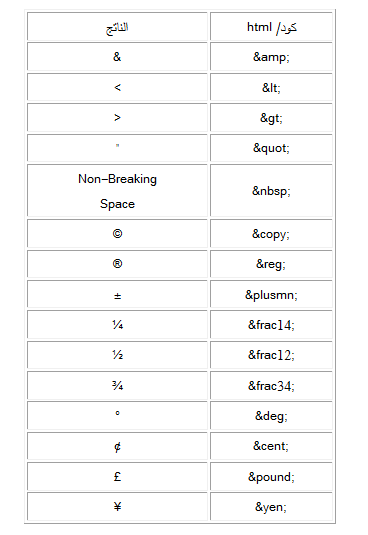This screenshot has height=535, width=368.
Task: Click the degree ° symbol
Action: point(117,413)
